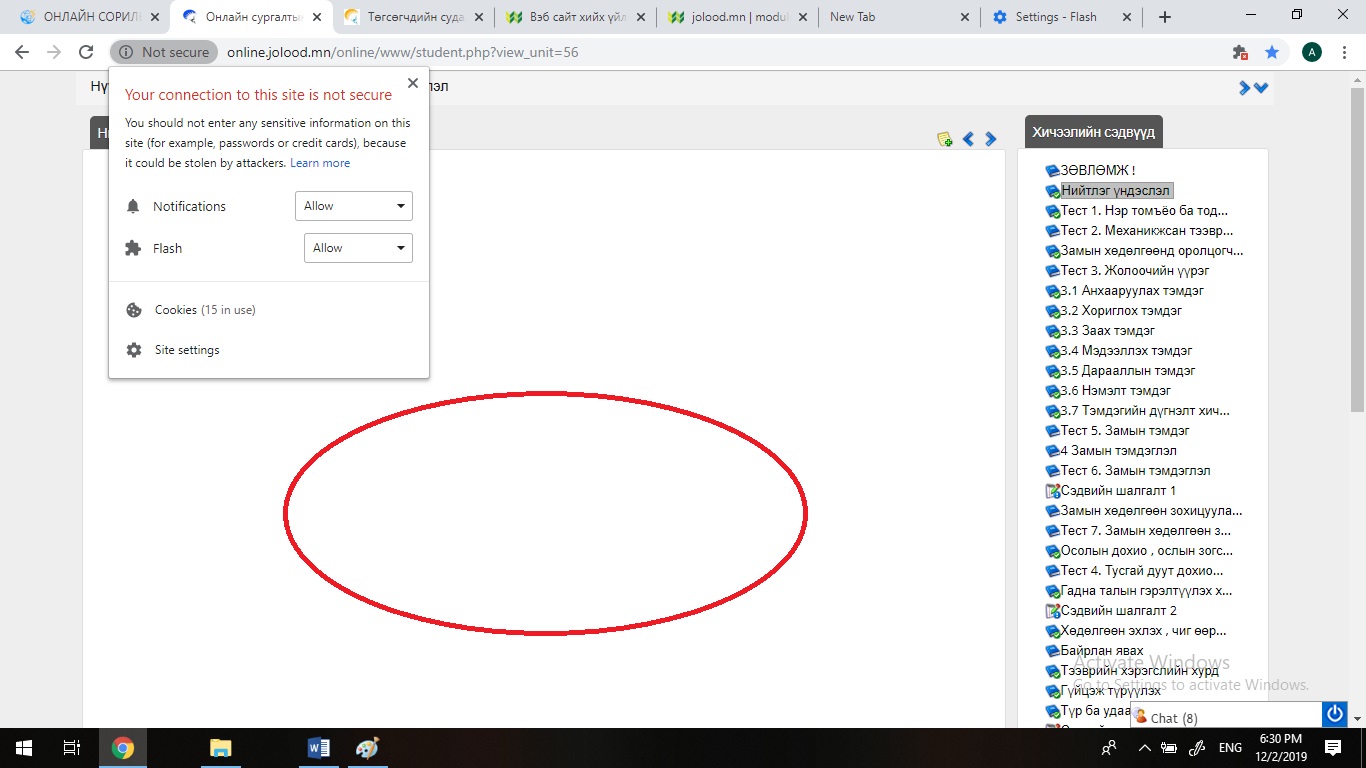Click the extensions puzzle icon in toolbar
Screen dimensions: 1366x768
(1240, 52)
